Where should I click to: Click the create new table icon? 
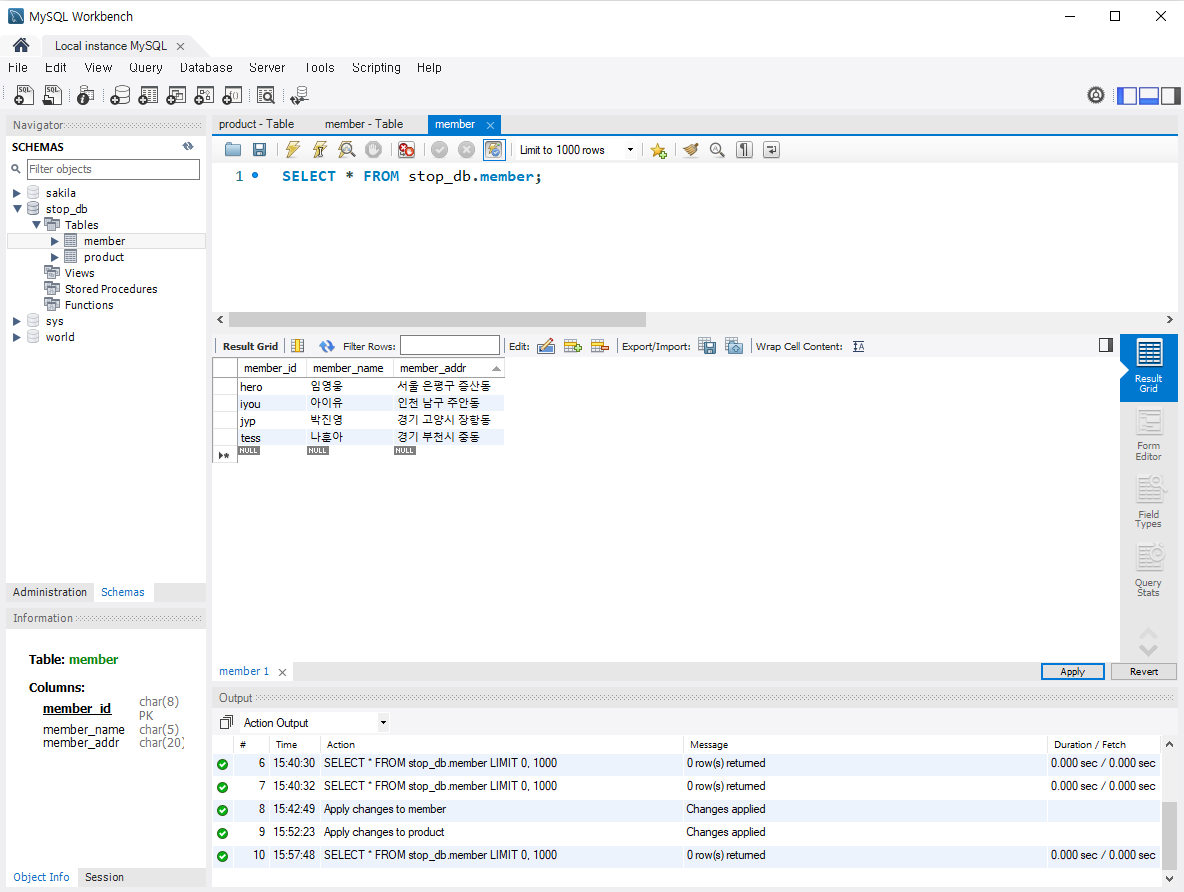coord(148,95)
